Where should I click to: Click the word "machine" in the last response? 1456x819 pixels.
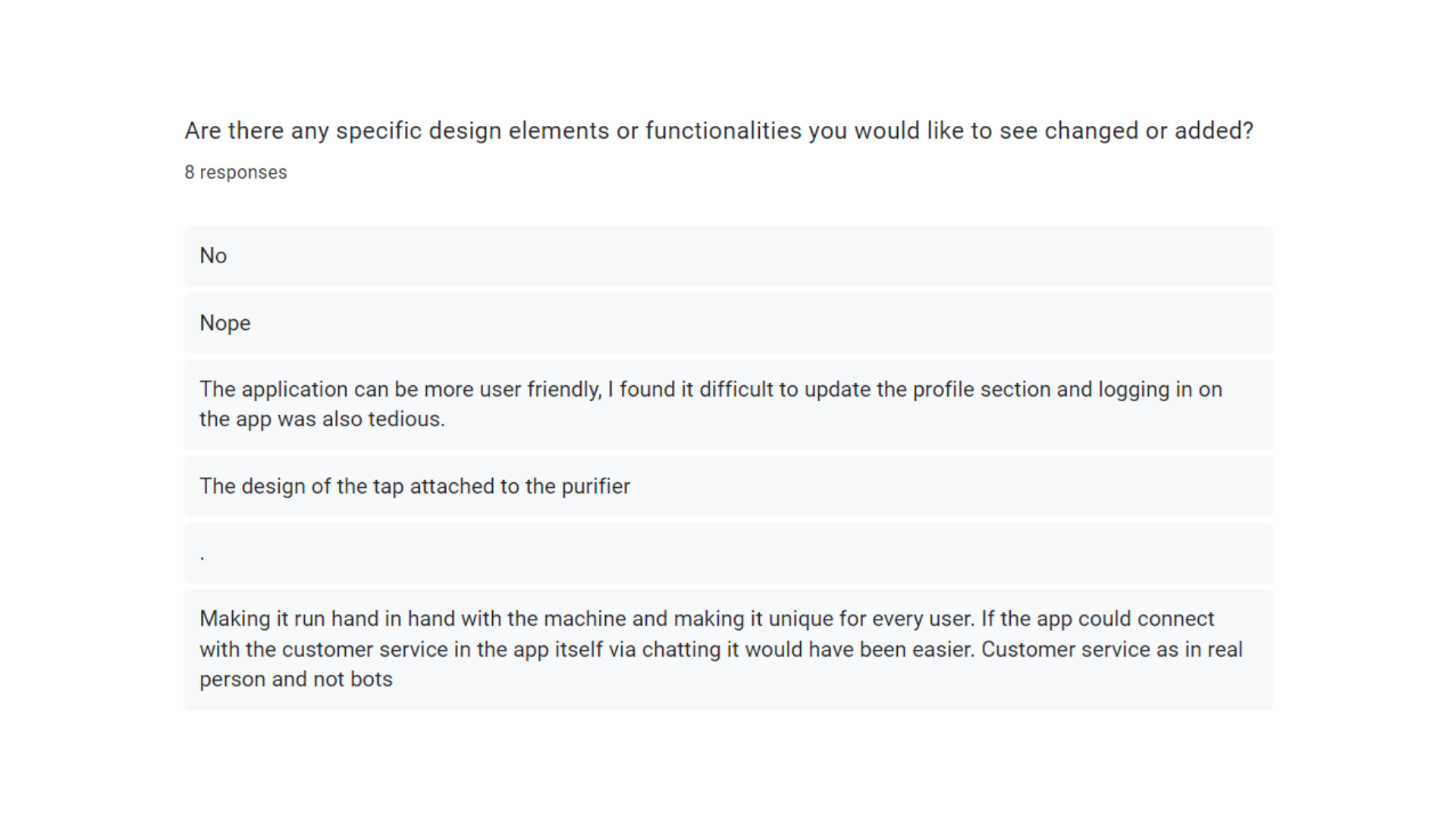585,619
